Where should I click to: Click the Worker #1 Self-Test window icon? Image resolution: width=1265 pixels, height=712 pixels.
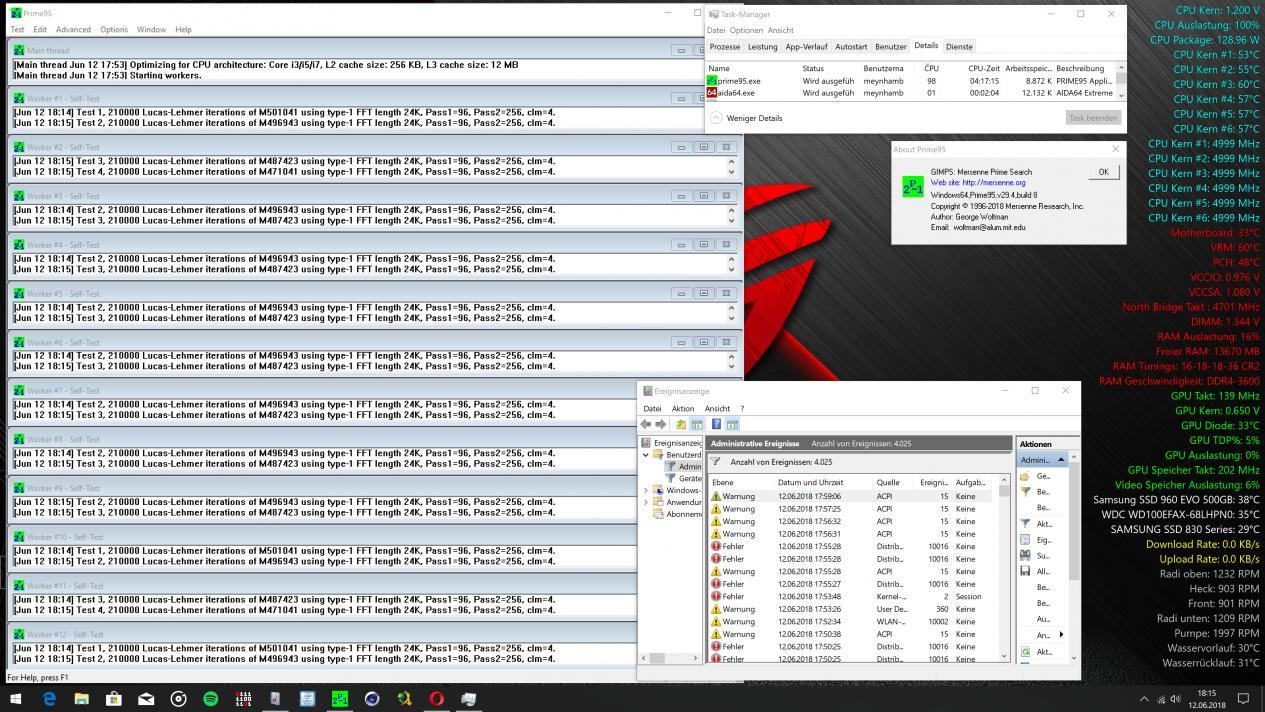pyautogui.click(x=17, y=99)
